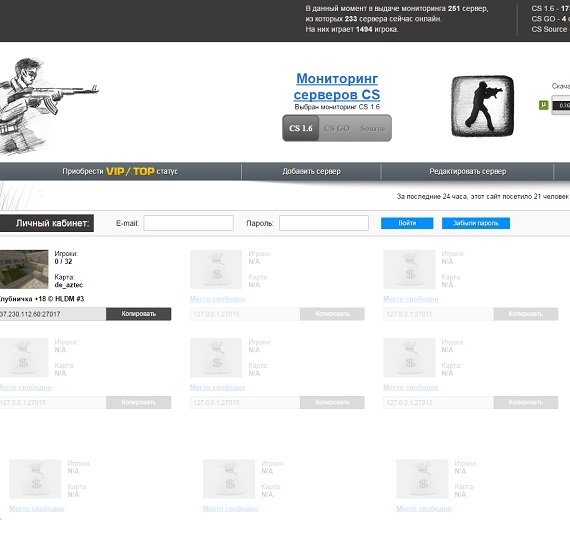
Task: Focus the E-mail input field
Action: (x=188, y=223)
